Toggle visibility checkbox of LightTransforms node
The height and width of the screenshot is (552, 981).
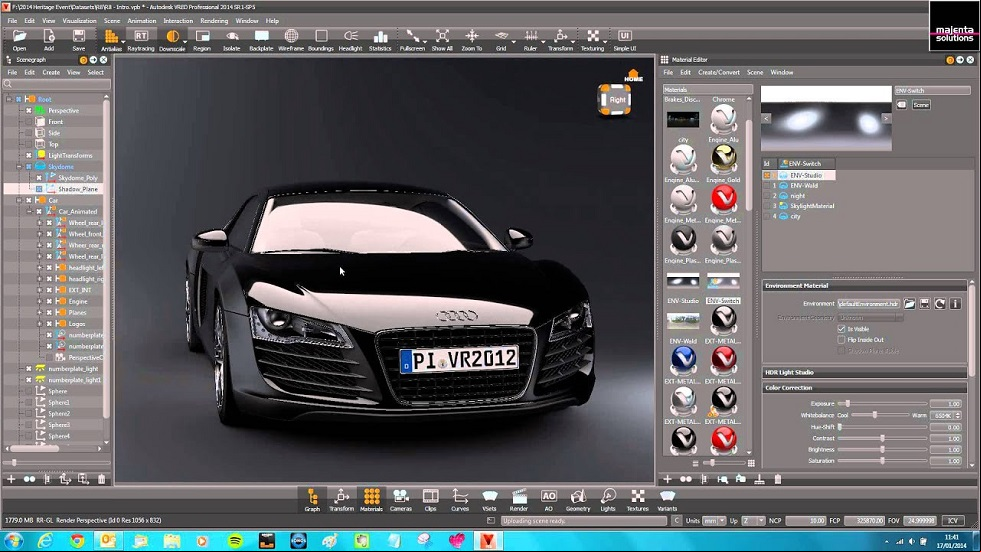(x=28, y=155)
